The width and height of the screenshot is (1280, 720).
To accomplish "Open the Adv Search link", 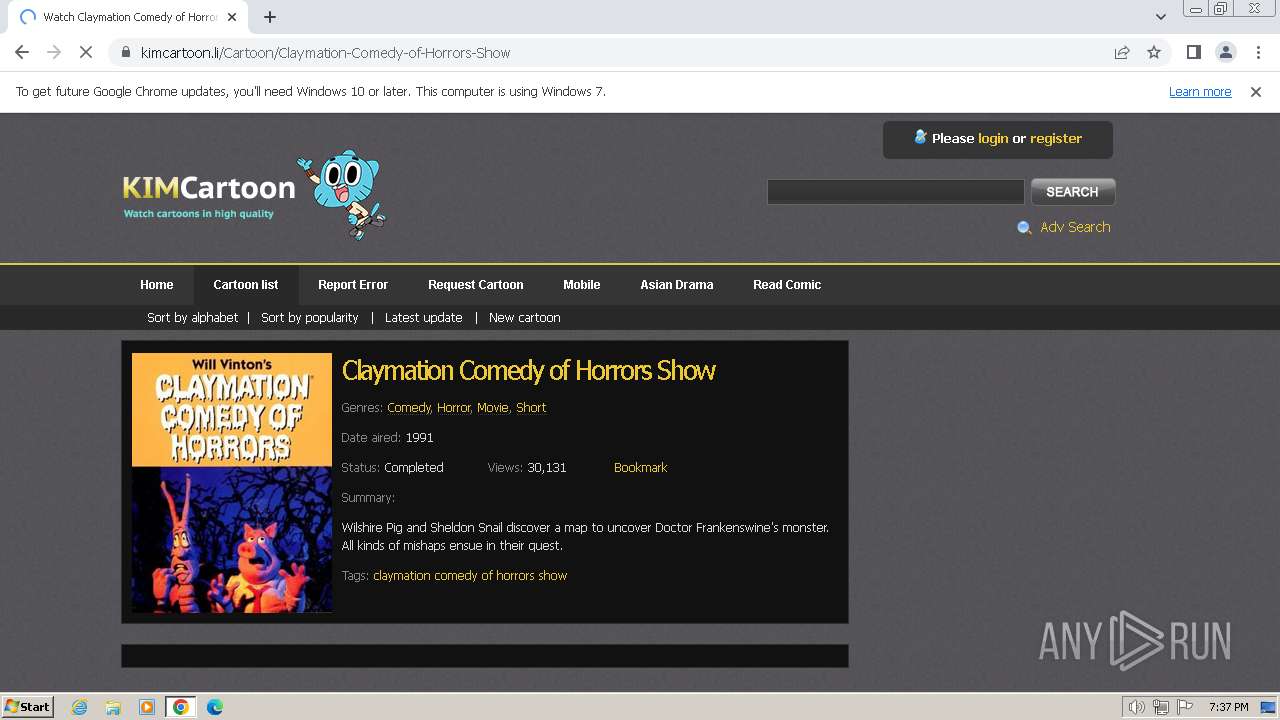I will coord(1075,228).
